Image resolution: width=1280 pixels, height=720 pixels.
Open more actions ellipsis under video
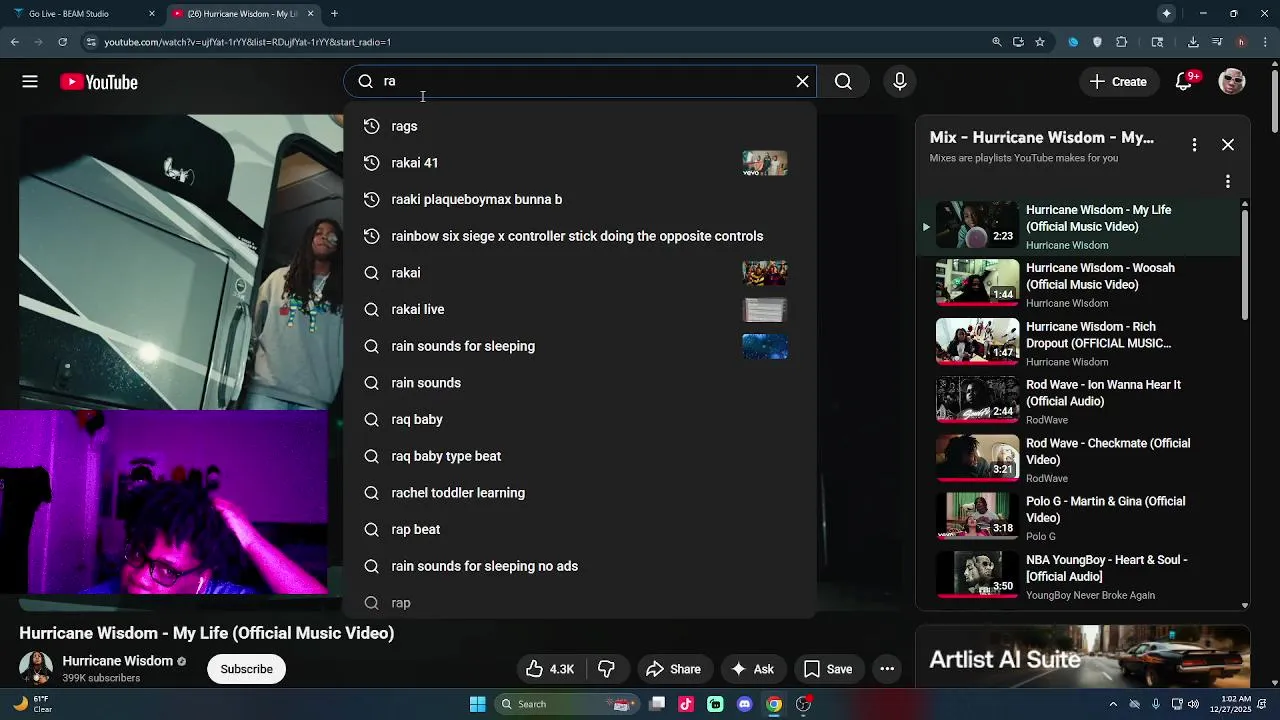[x=887, y=669]
